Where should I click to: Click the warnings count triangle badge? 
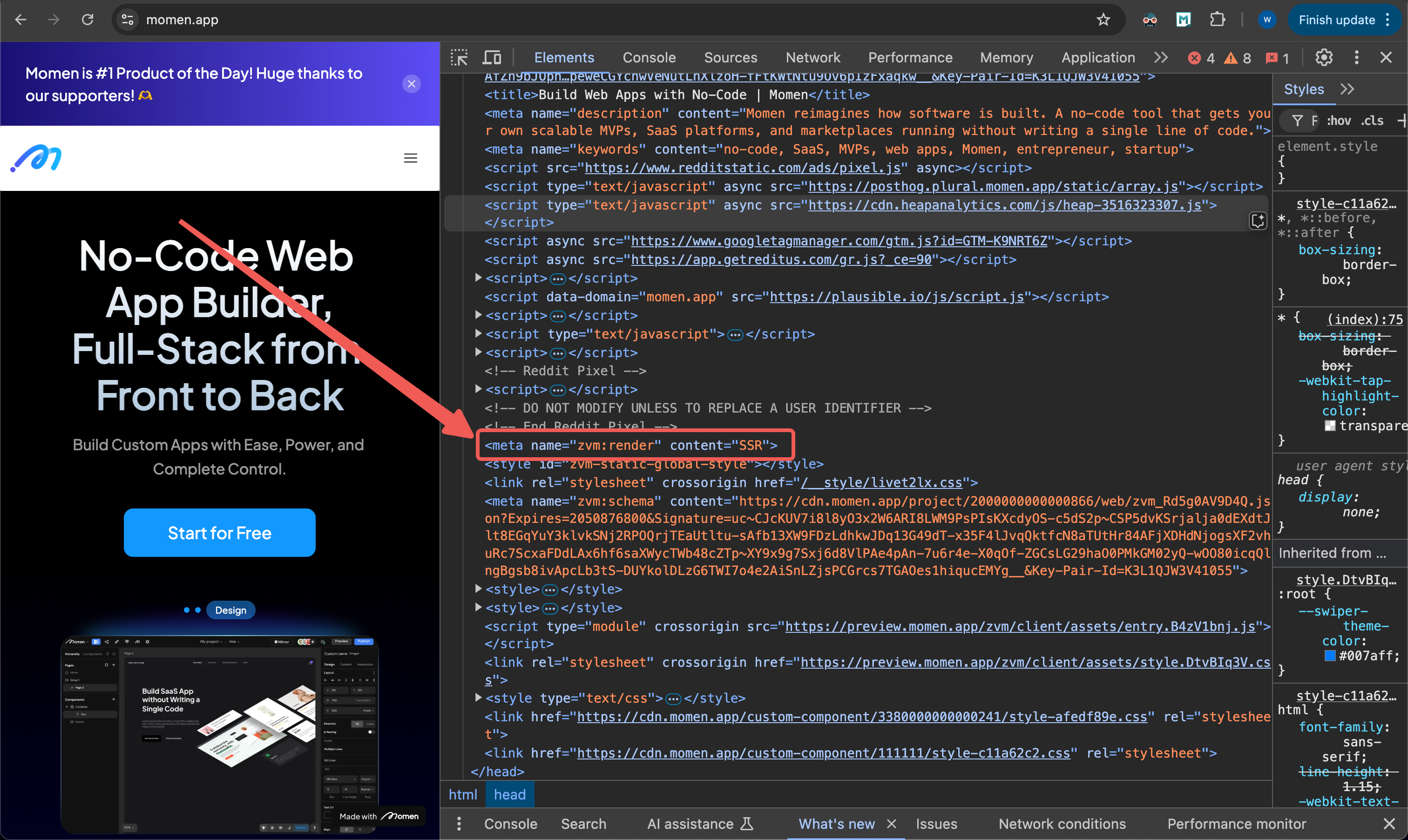[1237, 58]
